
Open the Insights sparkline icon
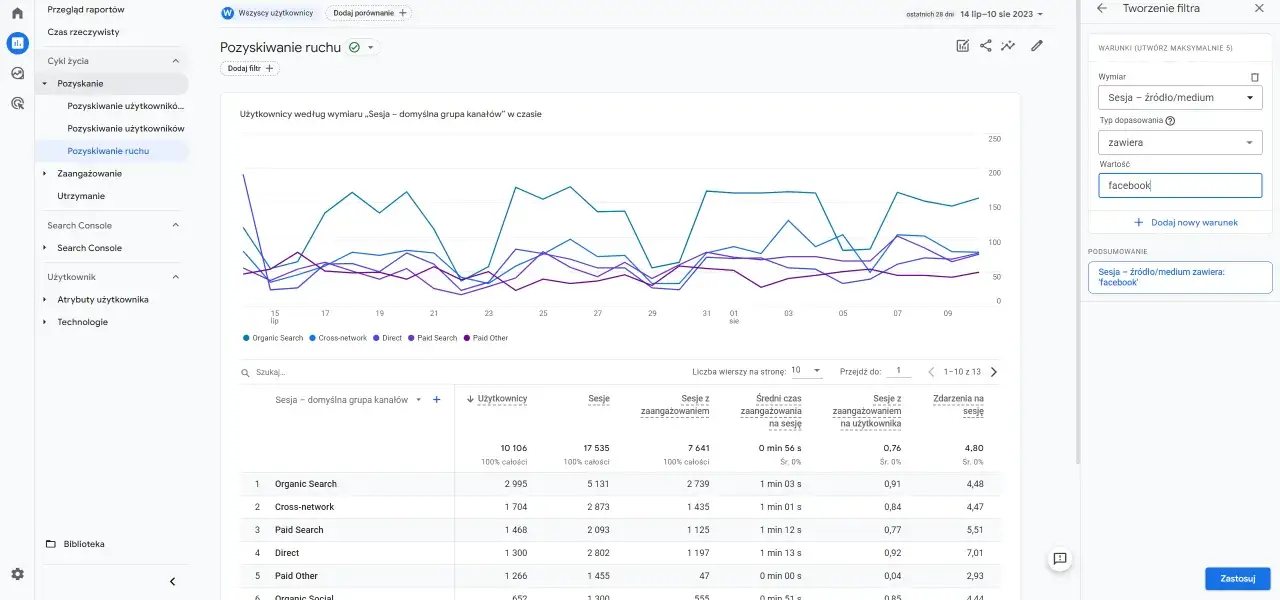(1009, 46)
